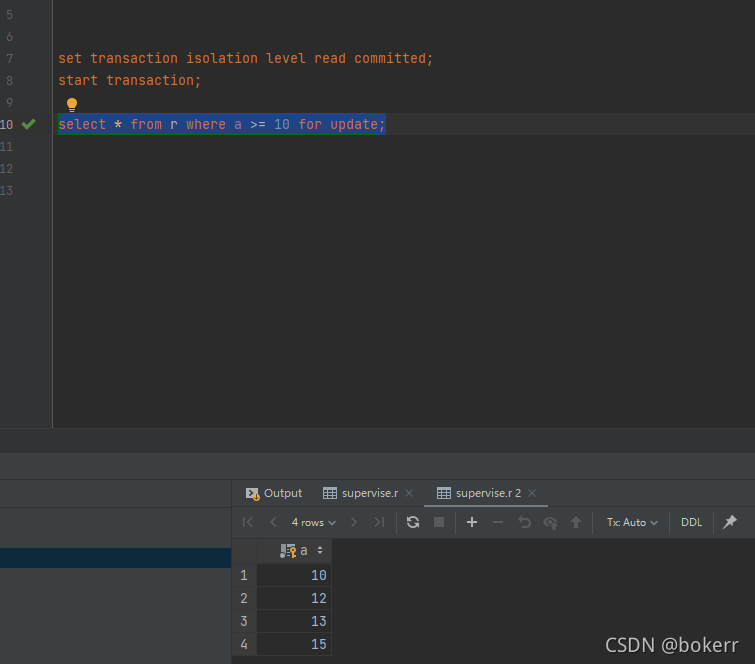The width and height of the screenshot is (755, 664).
Task: Preview pending changes eye icon
Action: pyautogui.click(x=550, y=522)
